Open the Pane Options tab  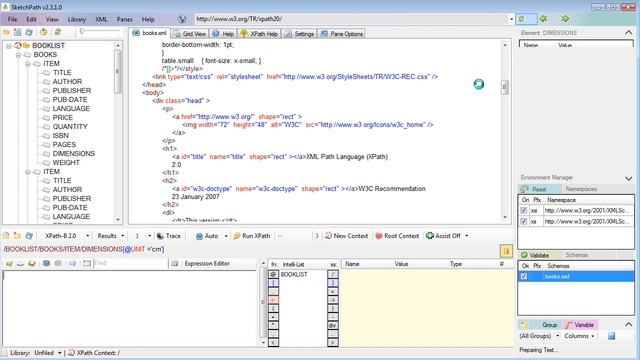click(x=342, y=33)
